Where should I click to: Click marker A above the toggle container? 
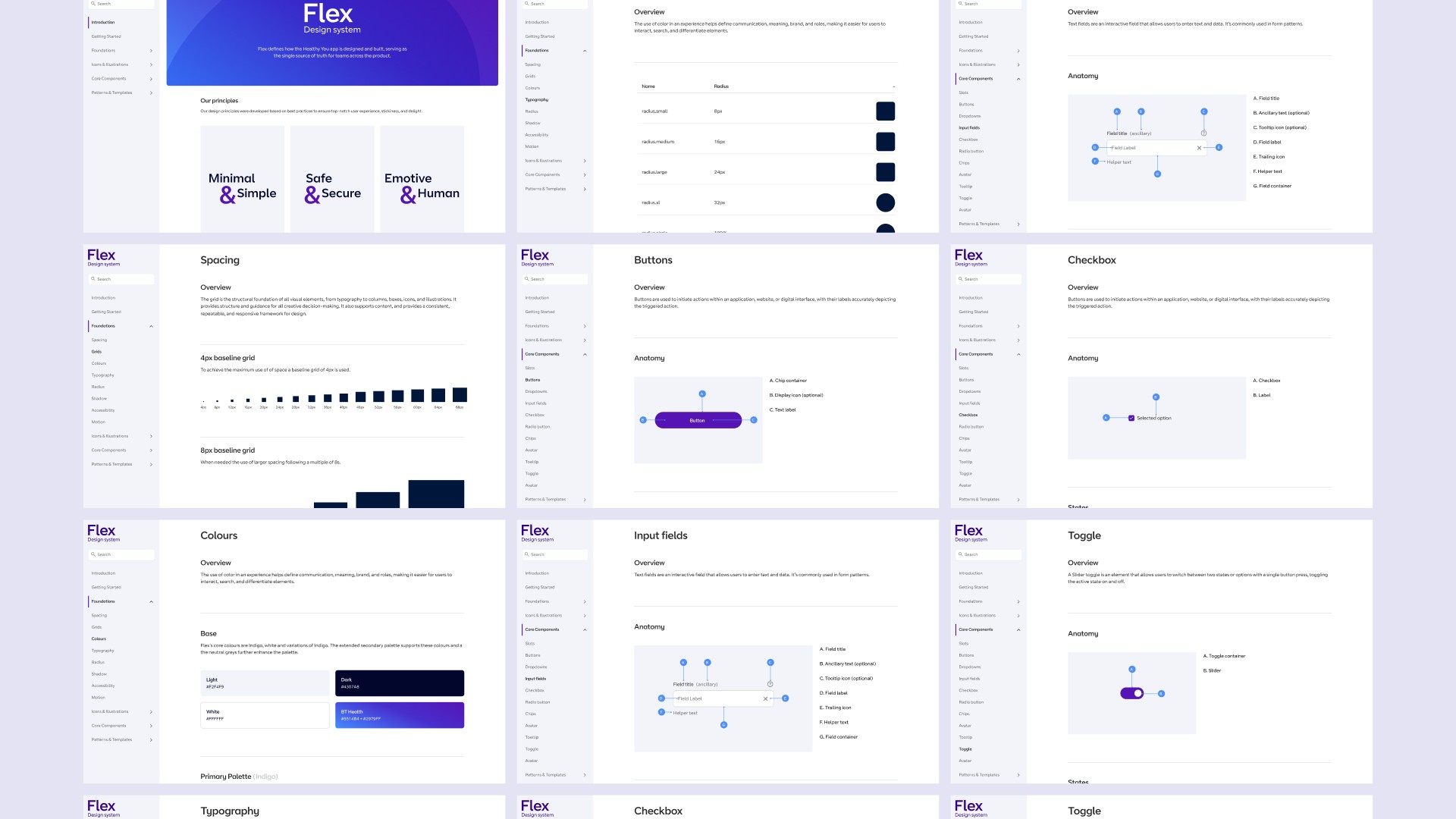1131,670
